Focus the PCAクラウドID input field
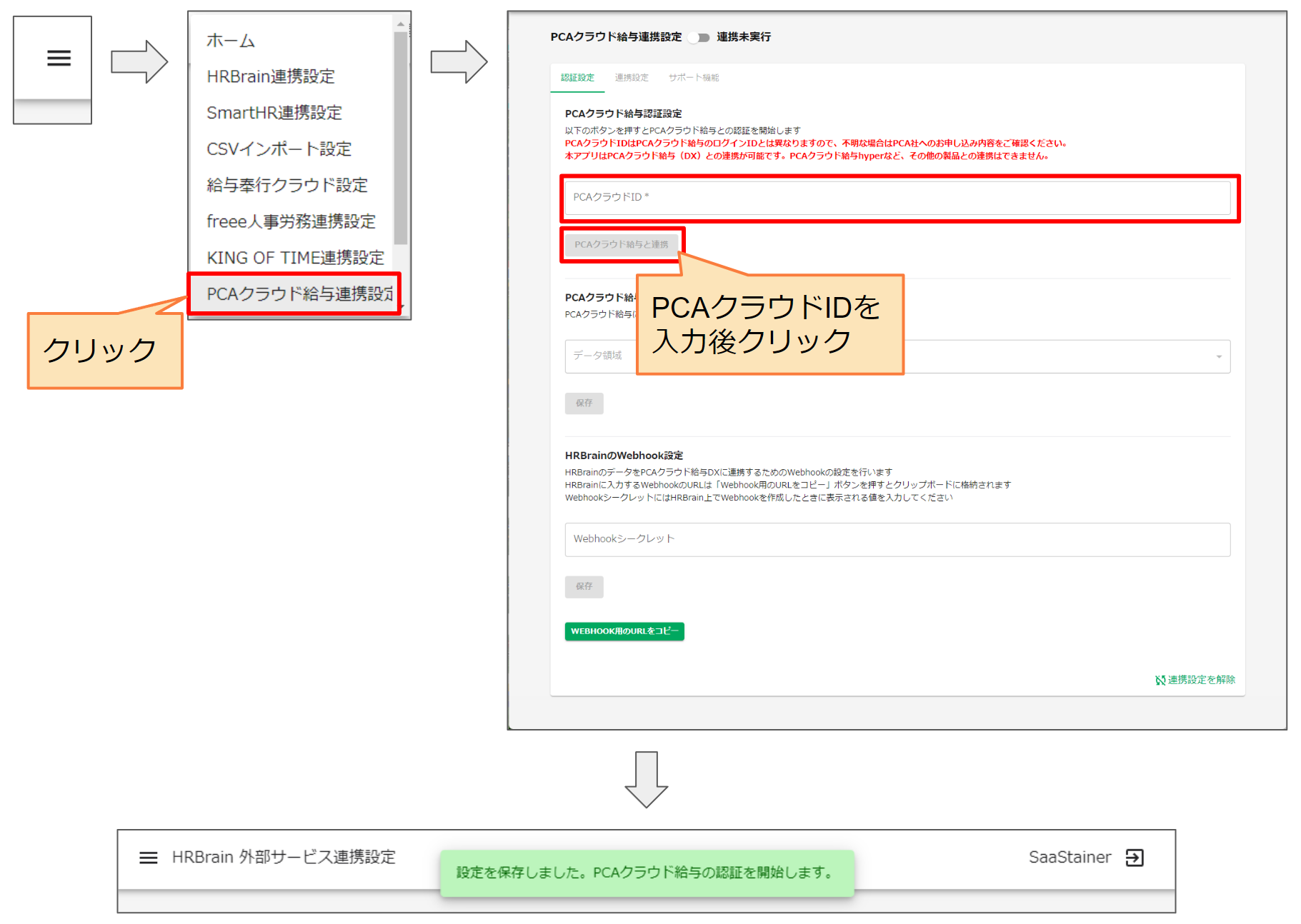Viewport: 1301px width, 924px height. click(897, 198)
